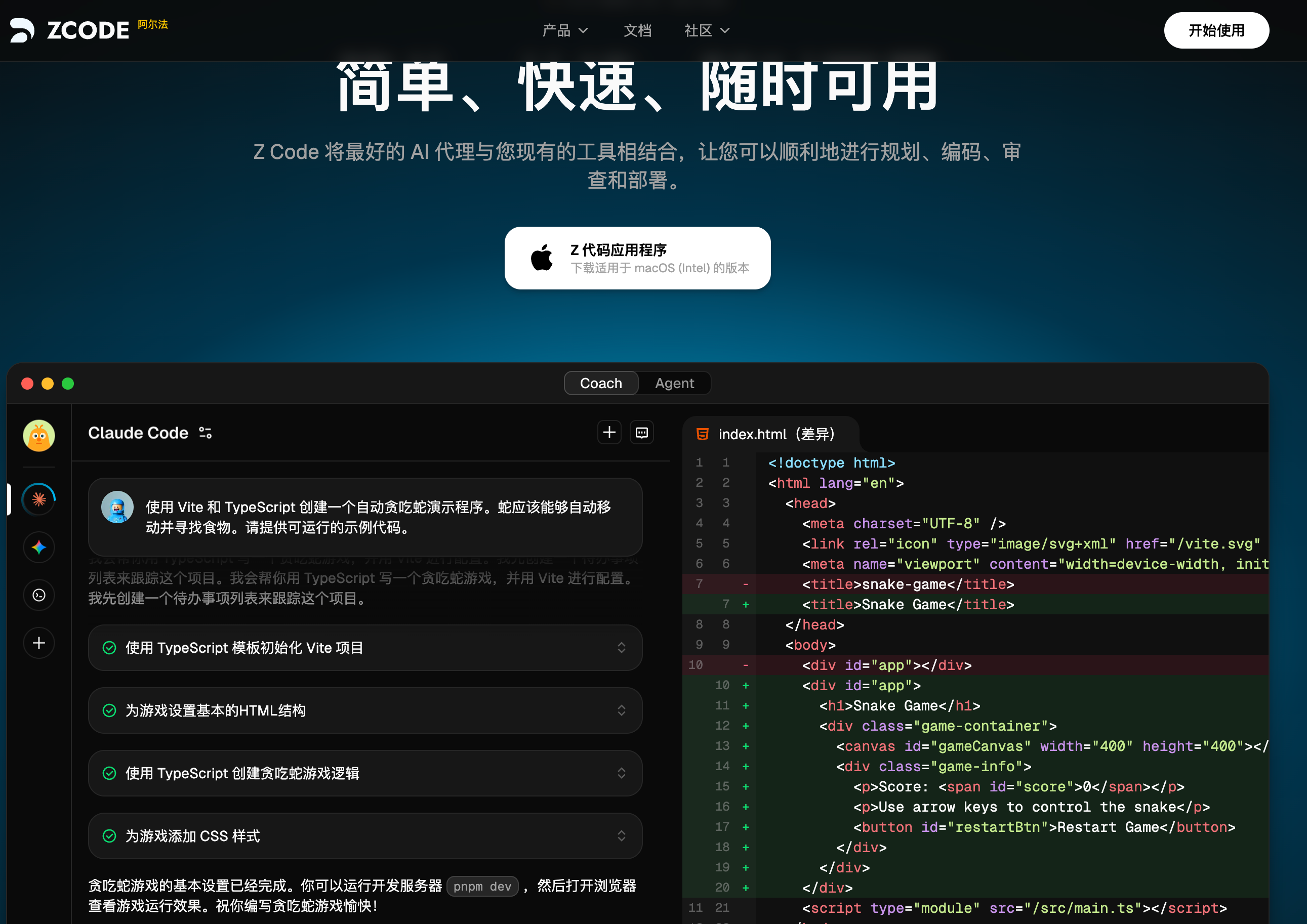Open Claude Code settings sliders icon
Image resolution: width=1307 pixels, height=924 pixels.
(x=206, y=433)
